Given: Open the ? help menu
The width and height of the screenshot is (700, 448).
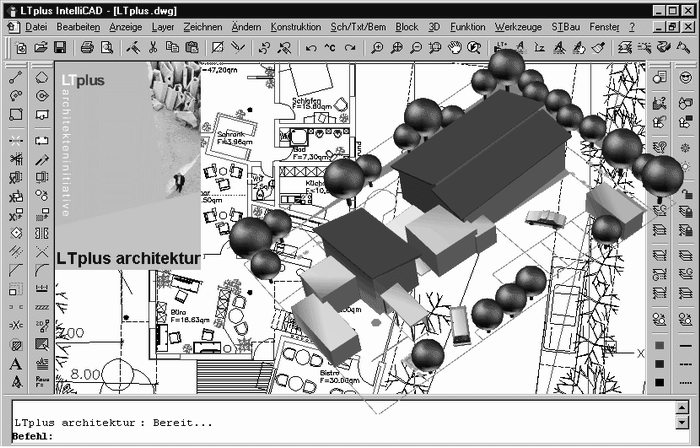Looking at the screenshot, I should pyautogui.click(x=632, y=27).
